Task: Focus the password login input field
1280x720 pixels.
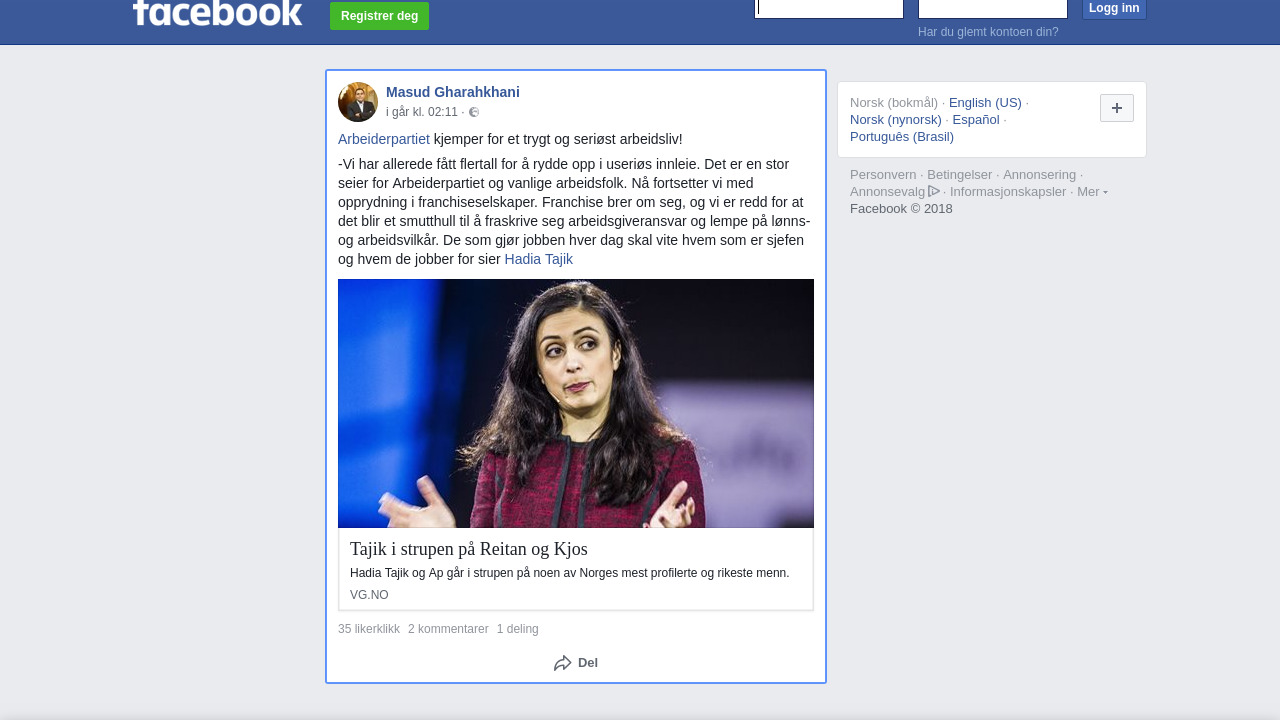Action: click(993, 9)
